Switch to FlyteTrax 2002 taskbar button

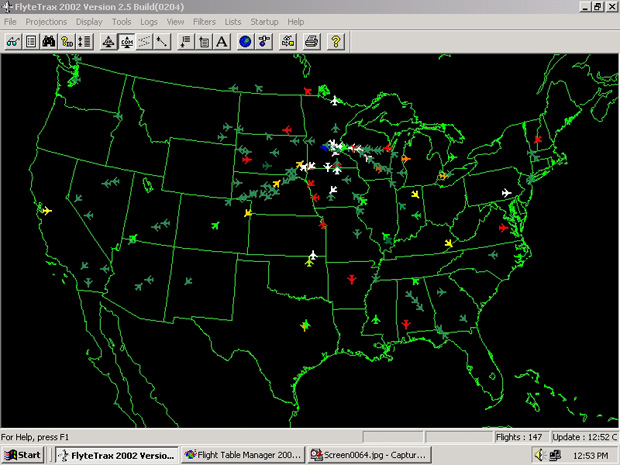[117, 455]
